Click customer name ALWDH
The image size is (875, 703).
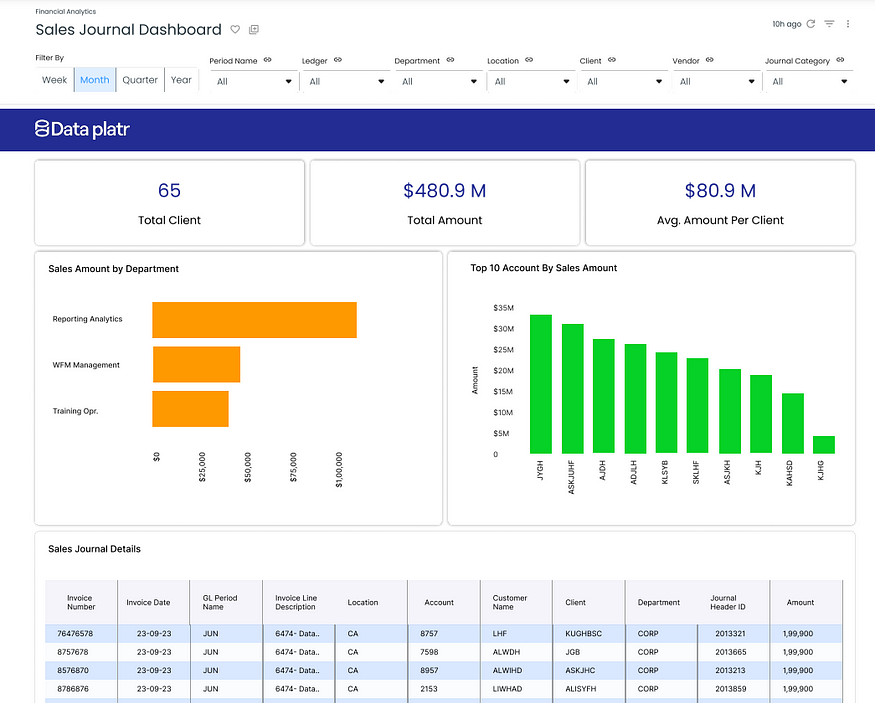click(506, 652)
